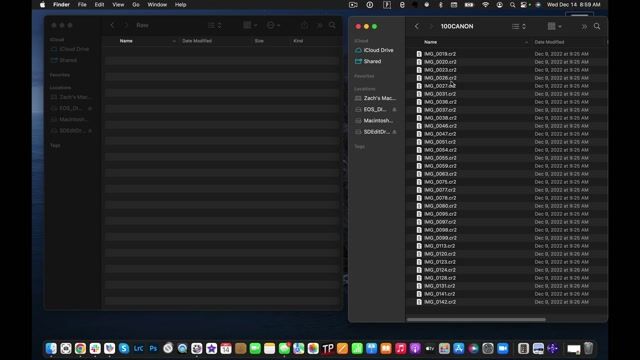Open the Go menu

tap(136, 5)
